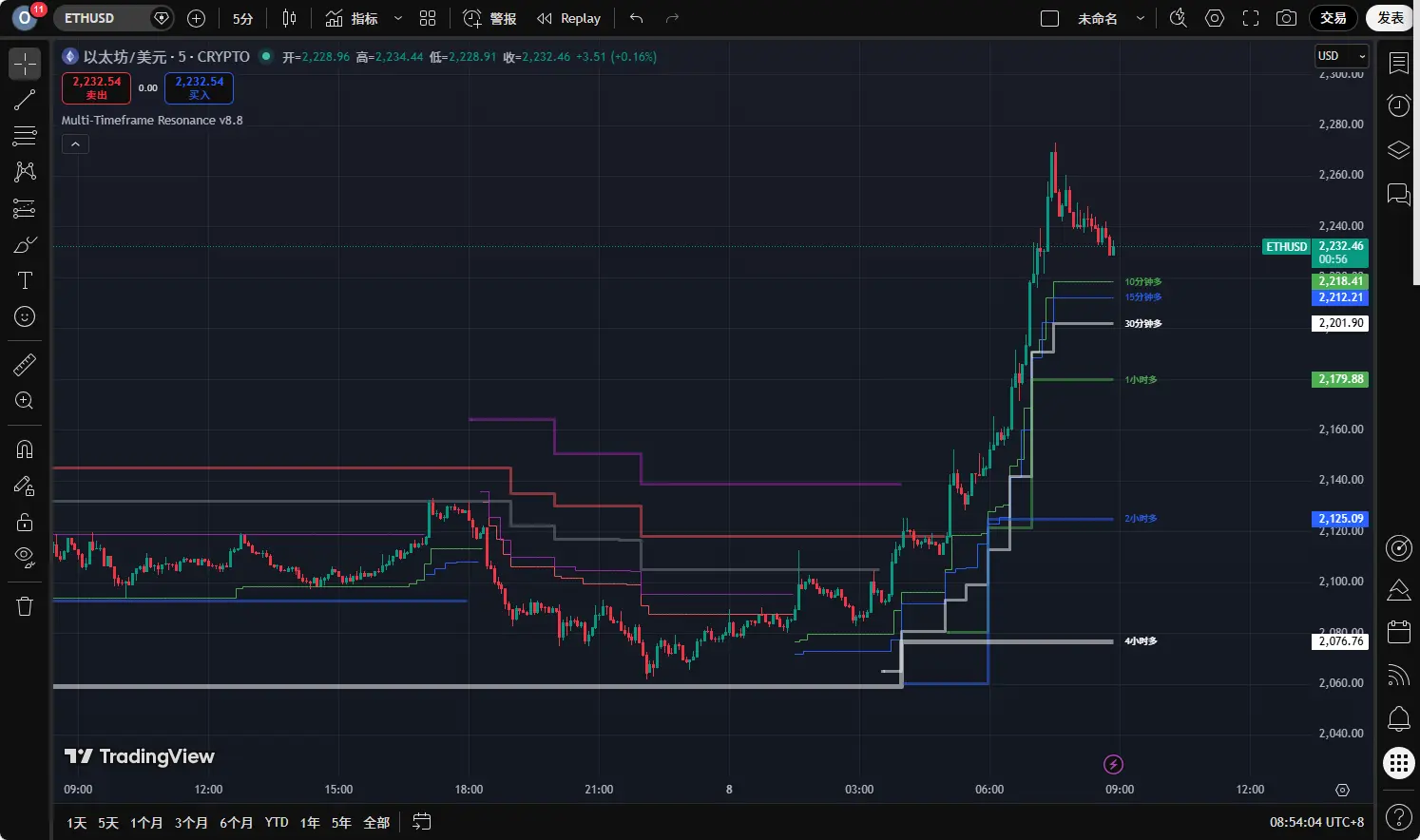Open go to date calendar icon

pos(422,822)
